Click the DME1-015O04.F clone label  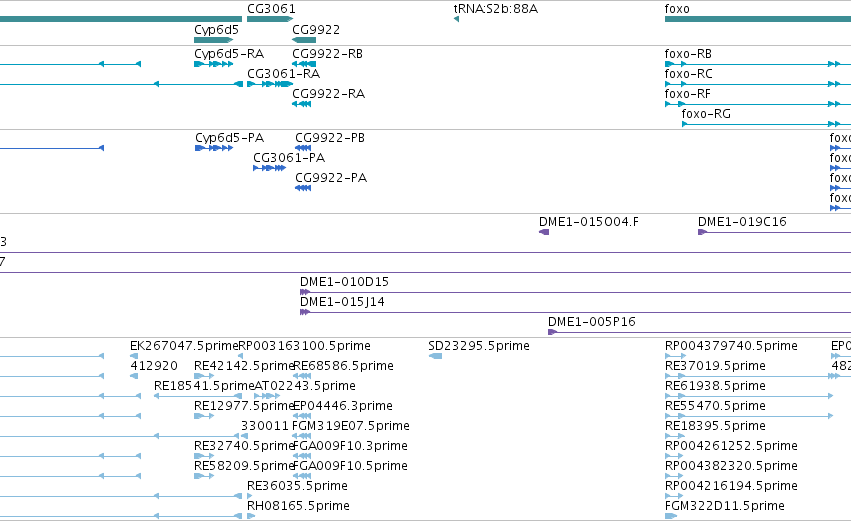[x=589, y=222]
